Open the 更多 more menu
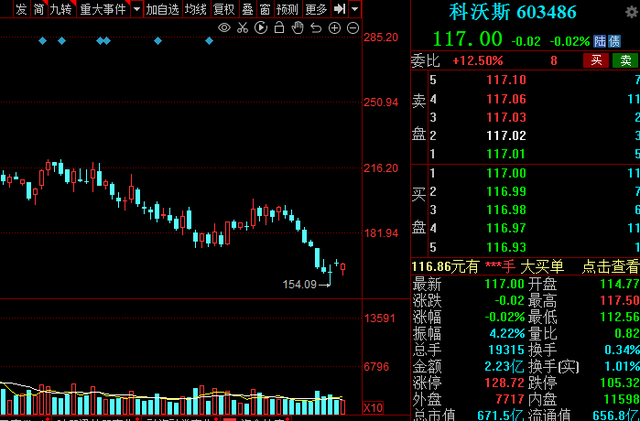640x421 pixels. coord(316,9)
